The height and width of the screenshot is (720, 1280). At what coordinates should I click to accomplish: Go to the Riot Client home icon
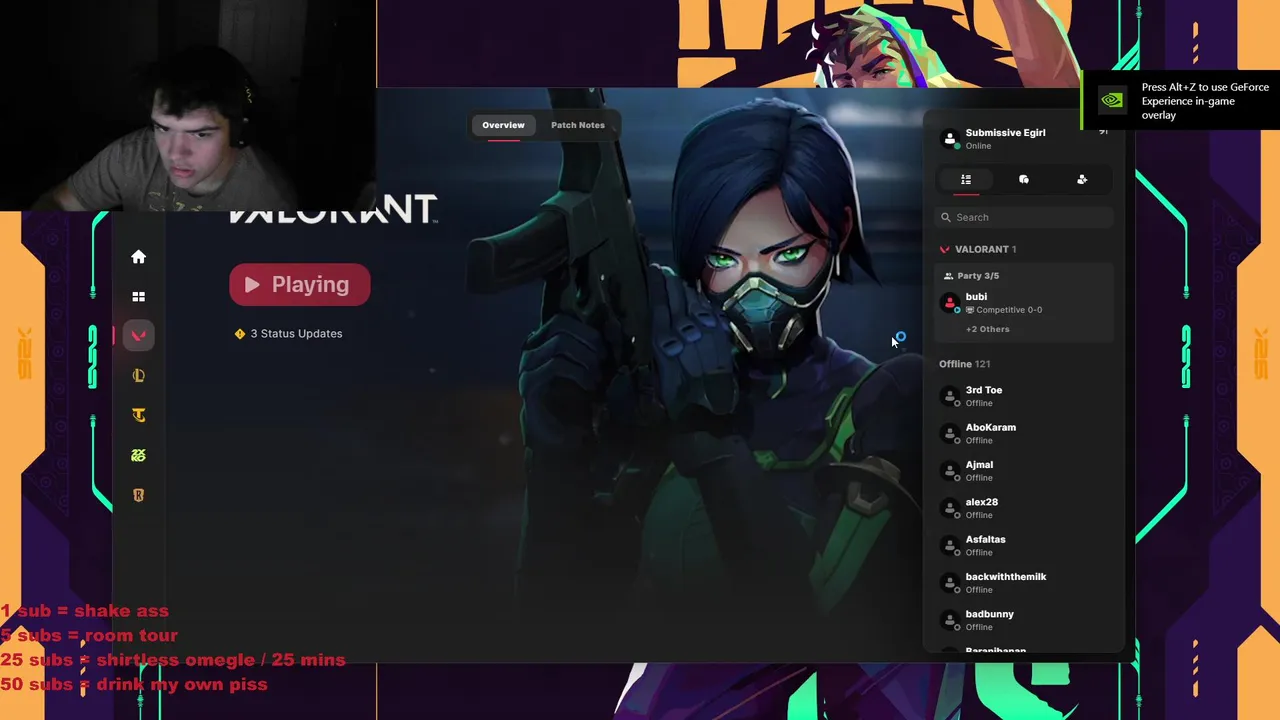(139, 257)
